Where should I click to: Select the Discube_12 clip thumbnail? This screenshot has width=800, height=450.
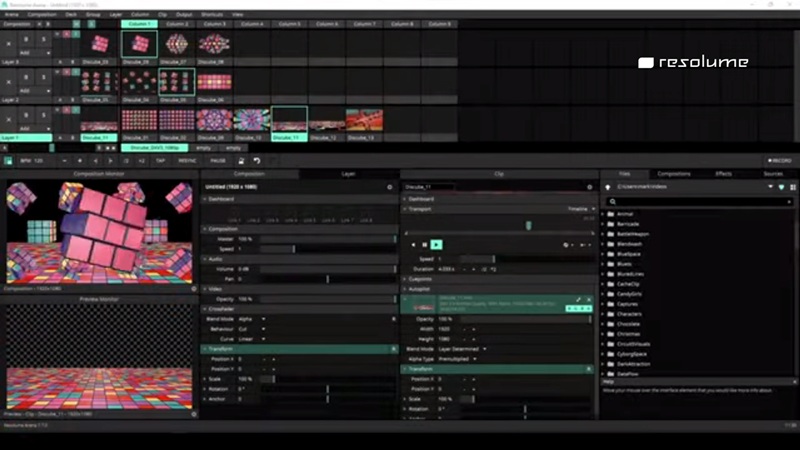coord(326,120)
